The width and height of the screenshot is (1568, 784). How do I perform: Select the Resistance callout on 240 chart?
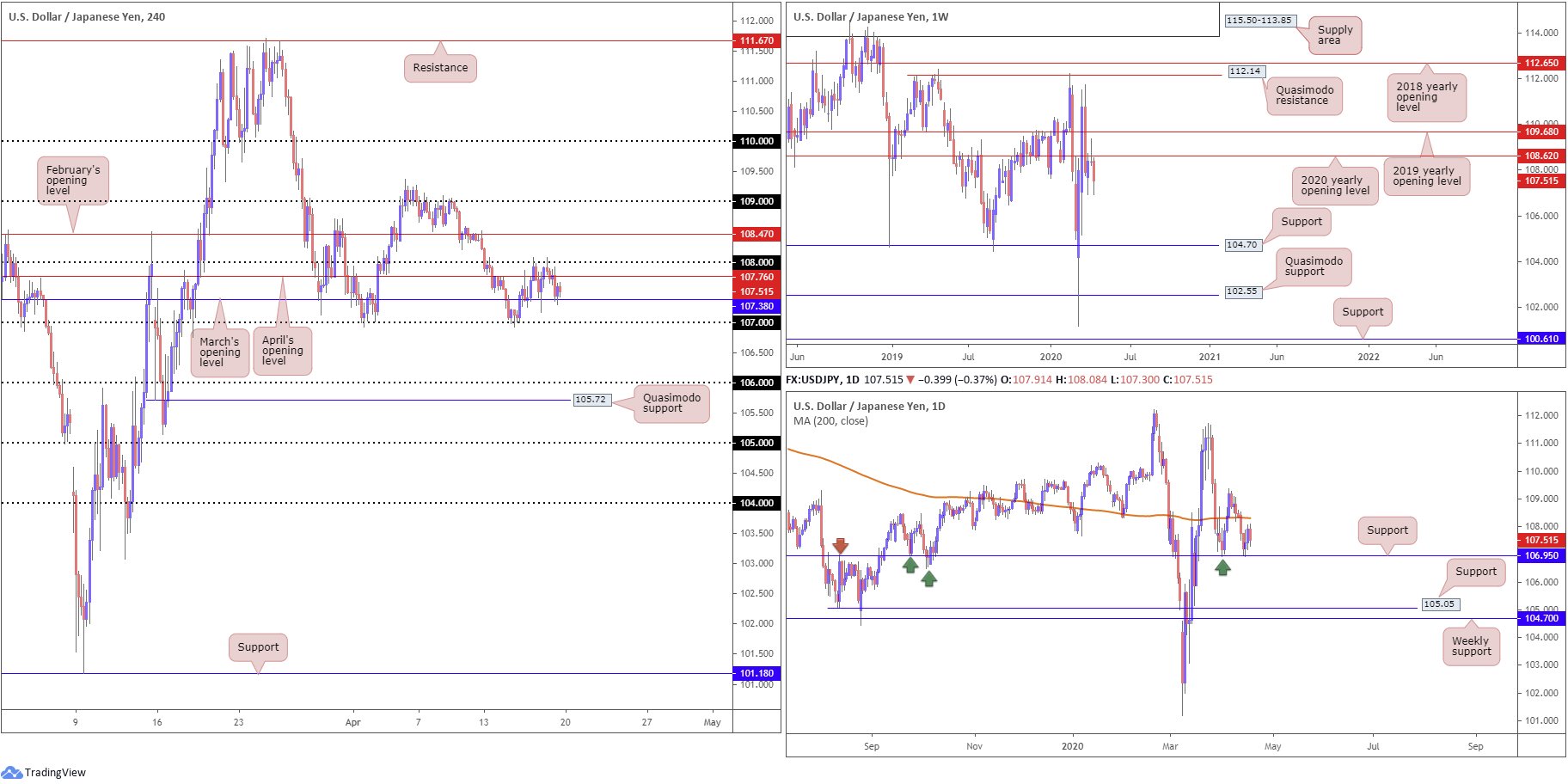click(x=440, y=68)
